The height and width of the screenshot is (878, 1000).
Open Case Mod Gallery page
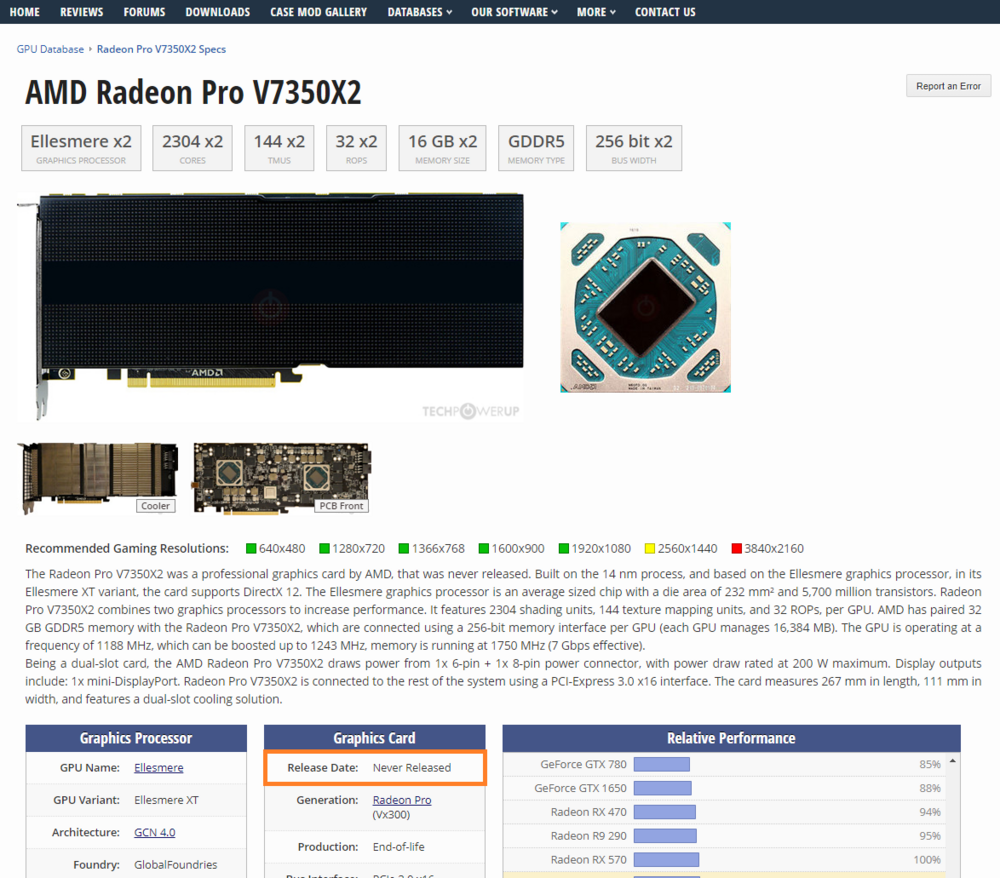point(318,12)
